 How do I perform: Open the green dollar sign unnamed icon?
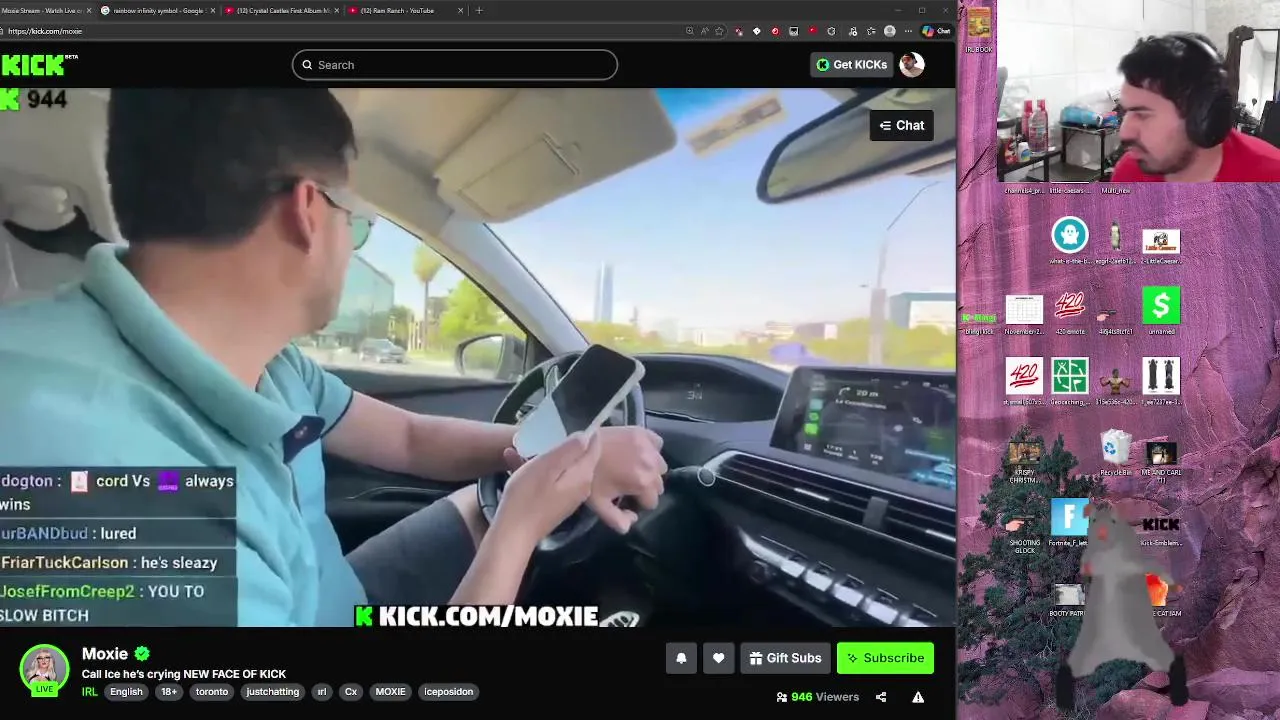1161,311
